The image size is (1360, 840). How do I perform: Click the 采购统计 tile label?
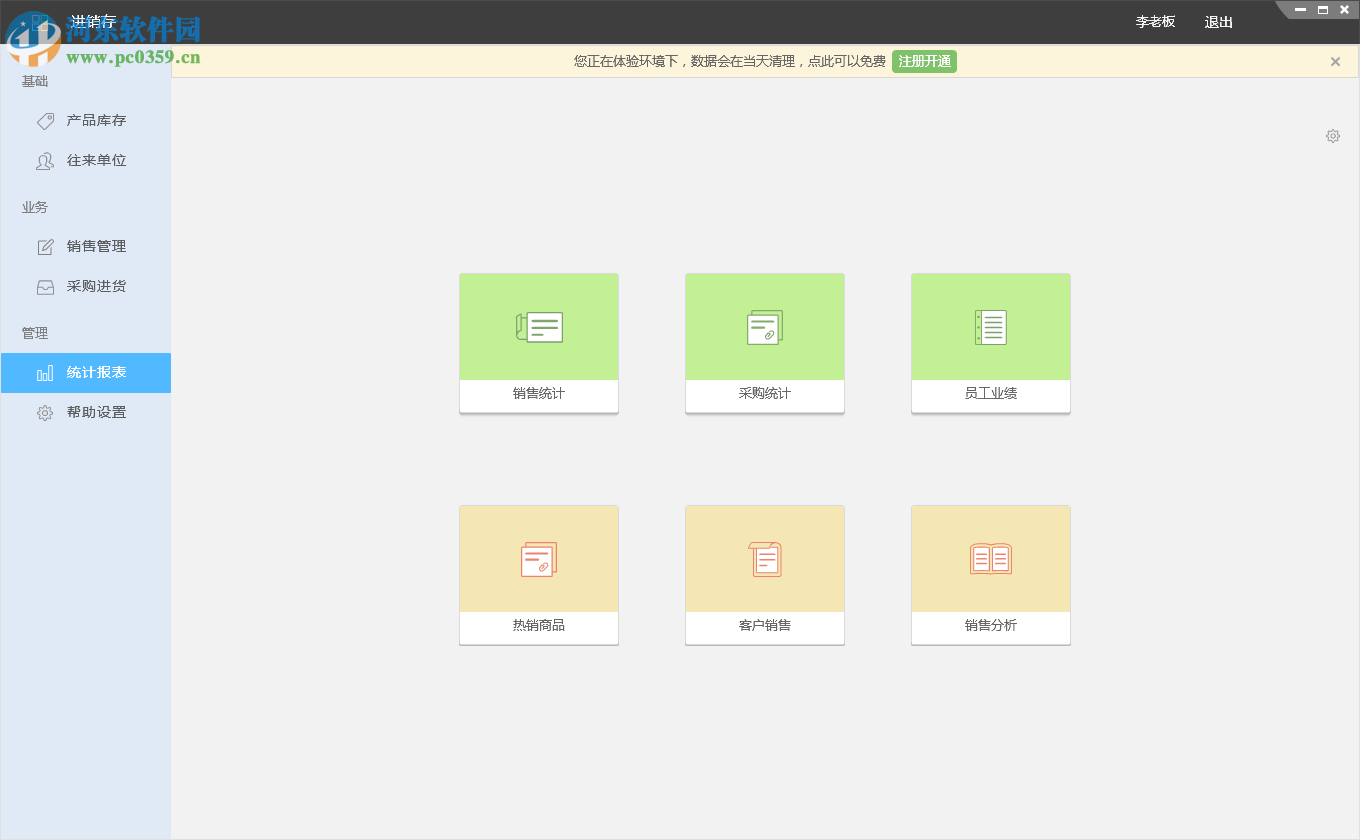click(x=765, y=394)
